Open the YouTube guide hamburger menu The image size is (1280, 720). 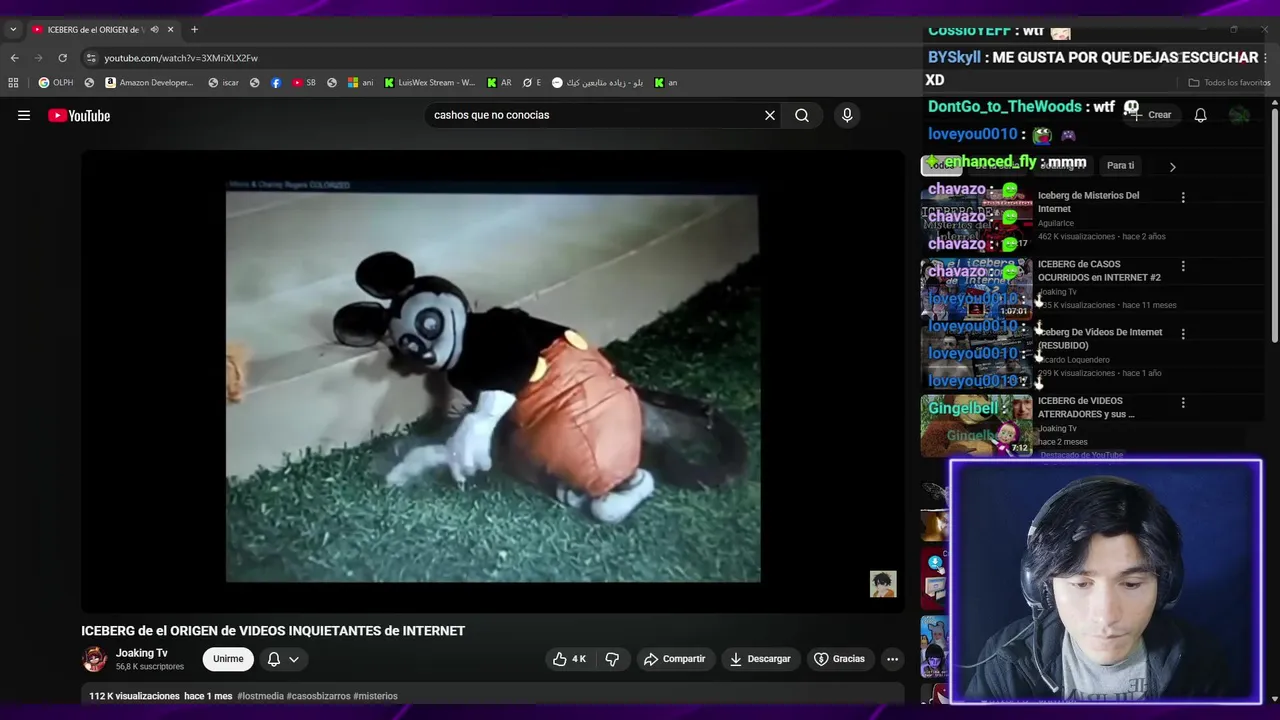point(24,115)
